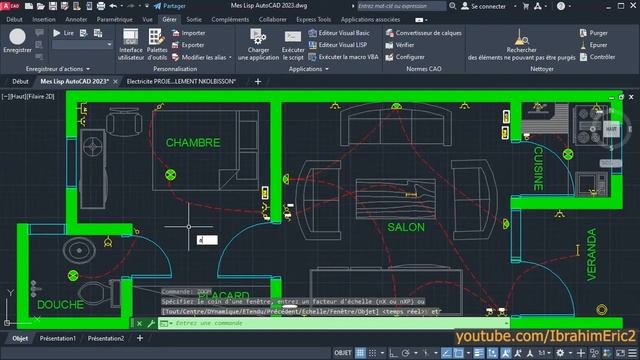Click the Exporter customization icon

tap(188, 45)
